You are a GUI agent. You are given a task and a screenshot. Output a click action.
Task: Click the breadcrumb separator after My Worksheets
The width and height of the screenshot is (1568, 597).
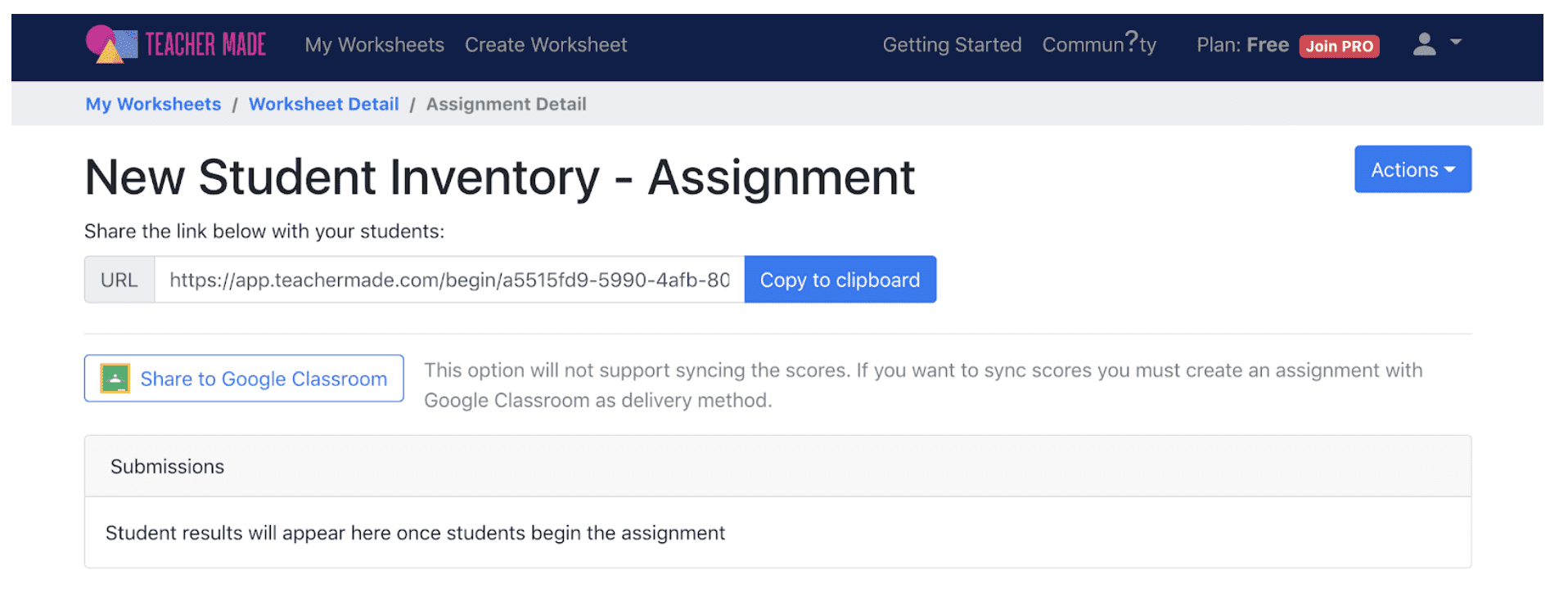coord(236,104)
